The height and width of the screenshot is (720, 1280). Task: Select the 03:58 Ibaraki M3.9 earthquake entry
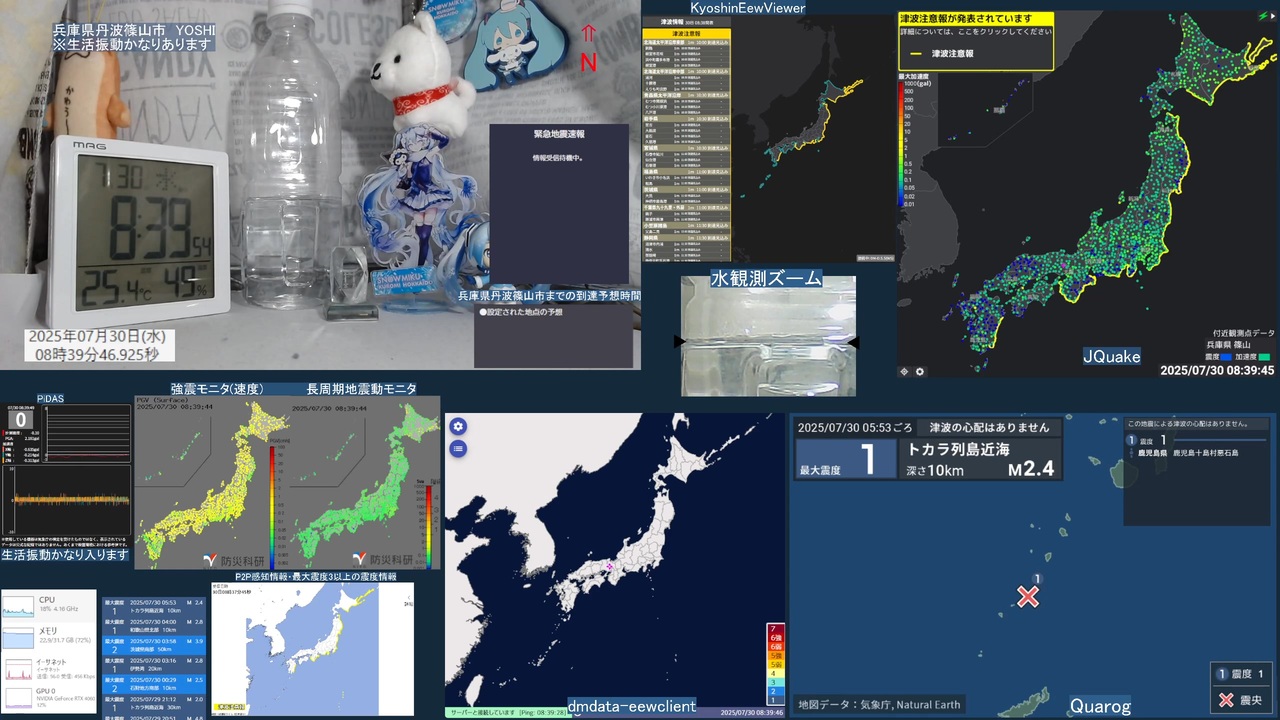(x=154, y=645)
